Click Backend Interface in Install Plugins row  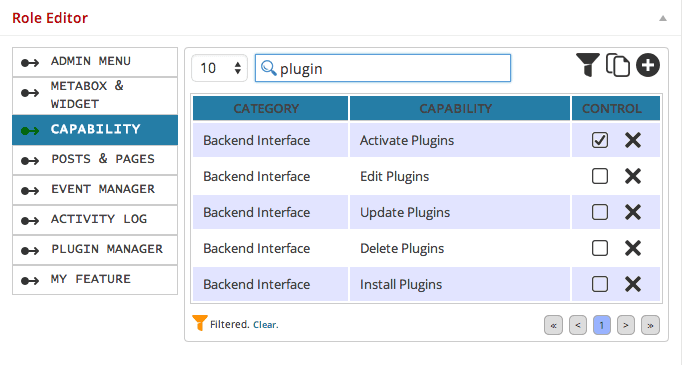pos(257,285)
